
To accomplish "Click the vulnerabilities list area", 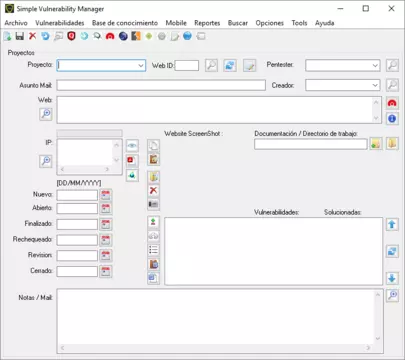I will pyautogui.click(x=273, y=251).
